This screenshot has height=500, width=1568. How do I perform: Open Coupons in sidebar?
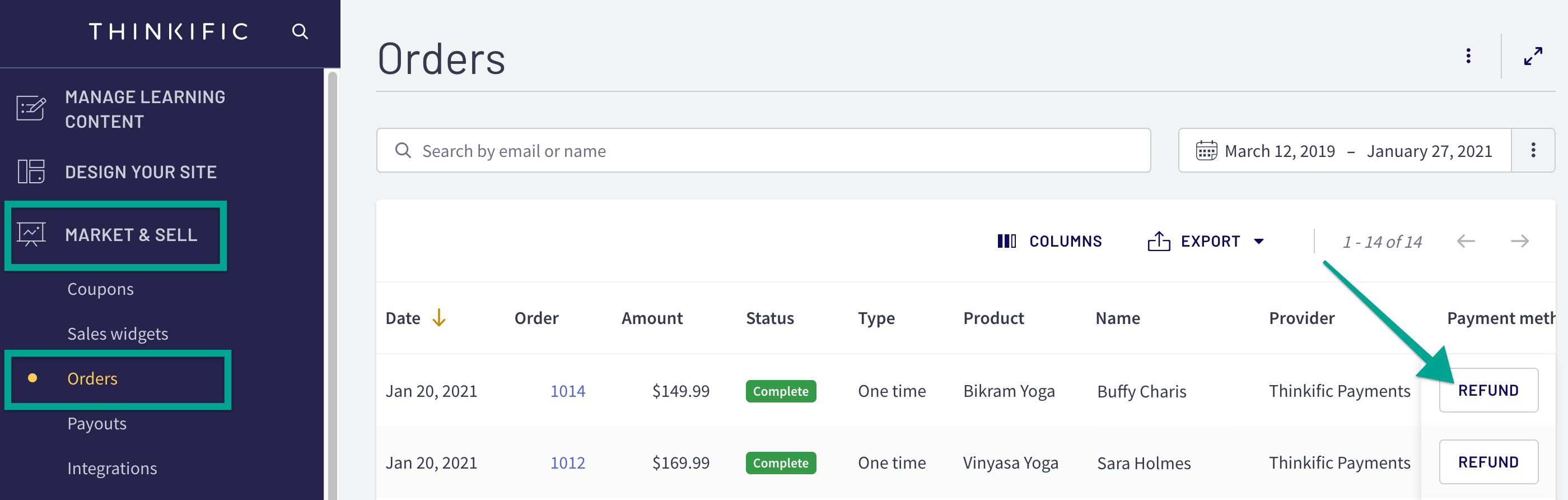coord(100,289)
